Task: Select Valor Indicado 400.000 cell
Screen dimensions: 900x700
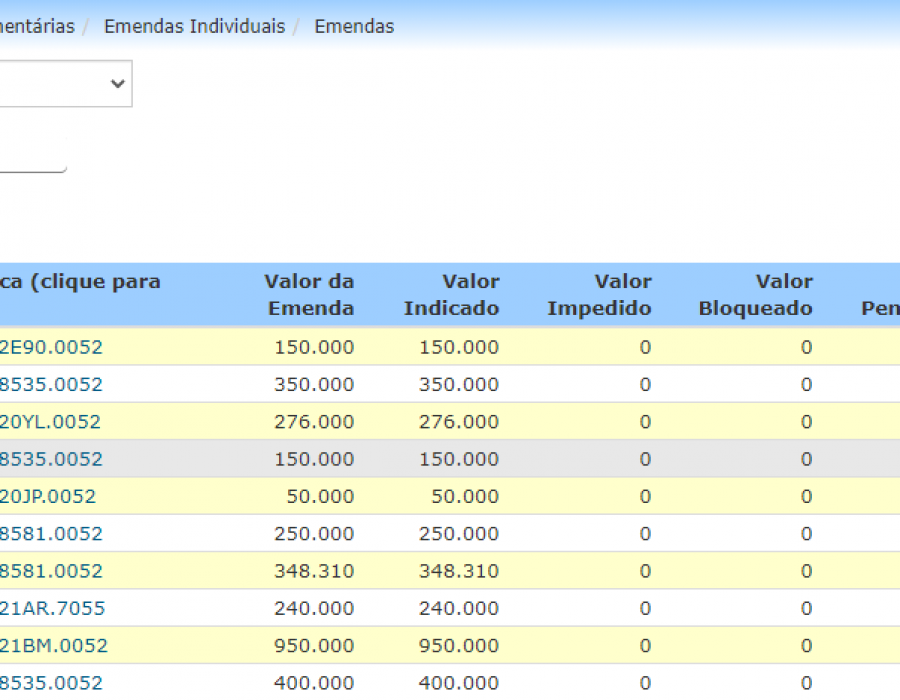Action: pos(459,683)
